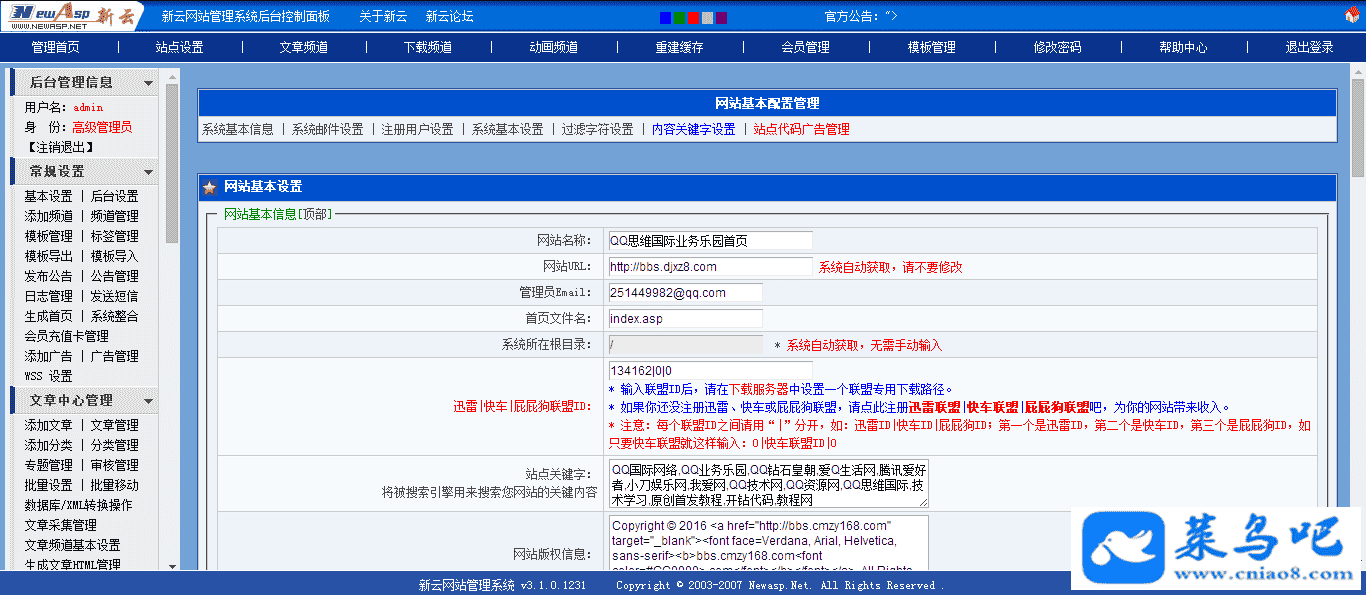Collapse the 后台管理信息 sidebar section

(x=148, y=83)
